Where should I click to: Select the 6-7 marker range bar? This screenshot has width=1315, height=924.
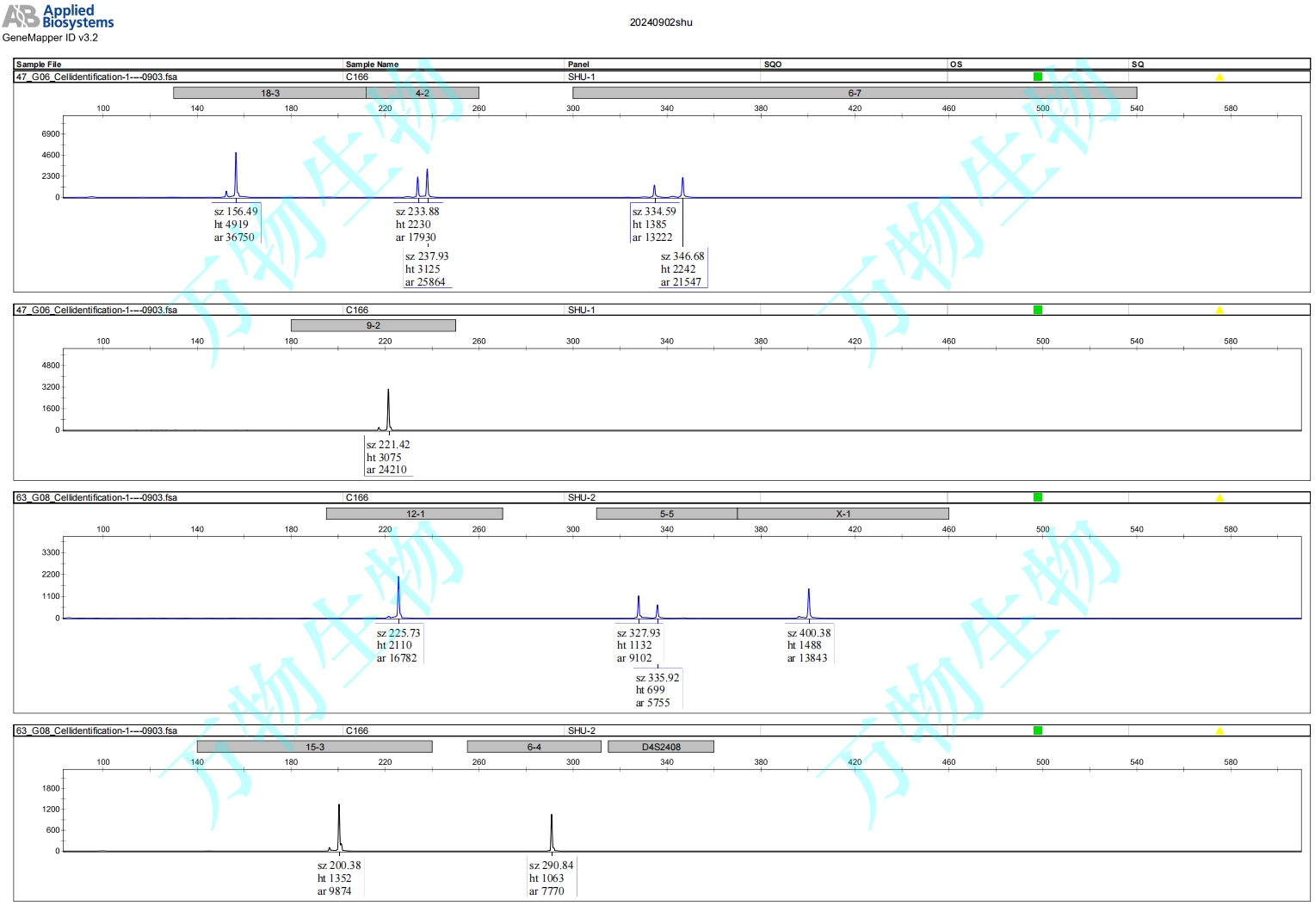854,93
